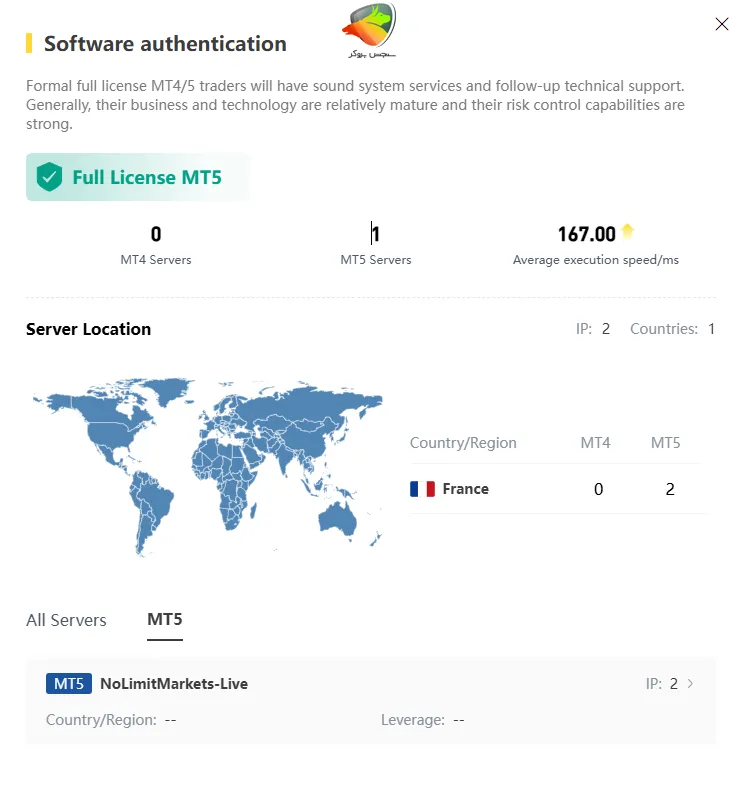
Task: Expand NoLimitMarkets-Live server IP chevron
Action: pos(690,684)
